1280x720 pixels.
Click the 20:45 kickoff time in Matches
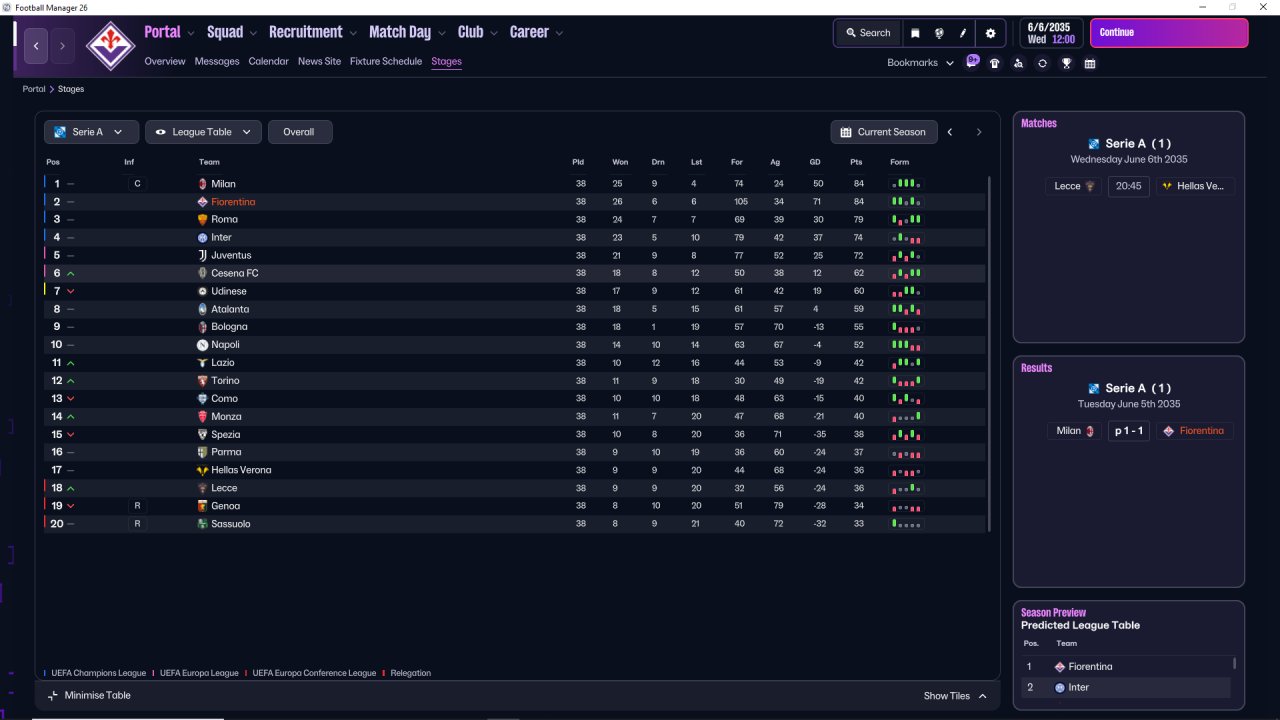tap(1128, 186)
